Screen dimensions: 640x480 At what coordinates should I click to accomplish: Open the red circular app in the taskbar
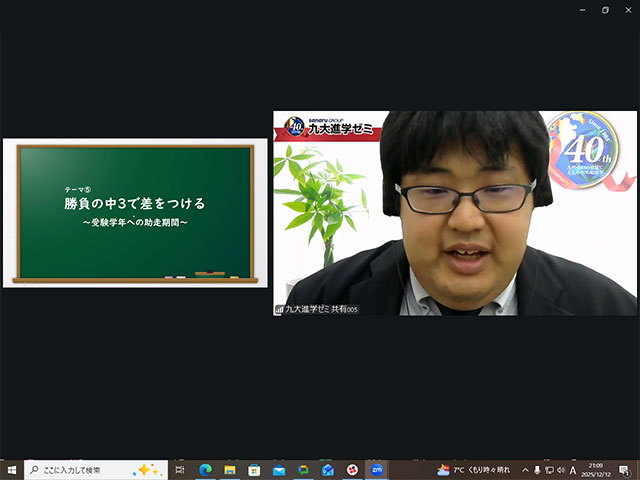(352, 470)
